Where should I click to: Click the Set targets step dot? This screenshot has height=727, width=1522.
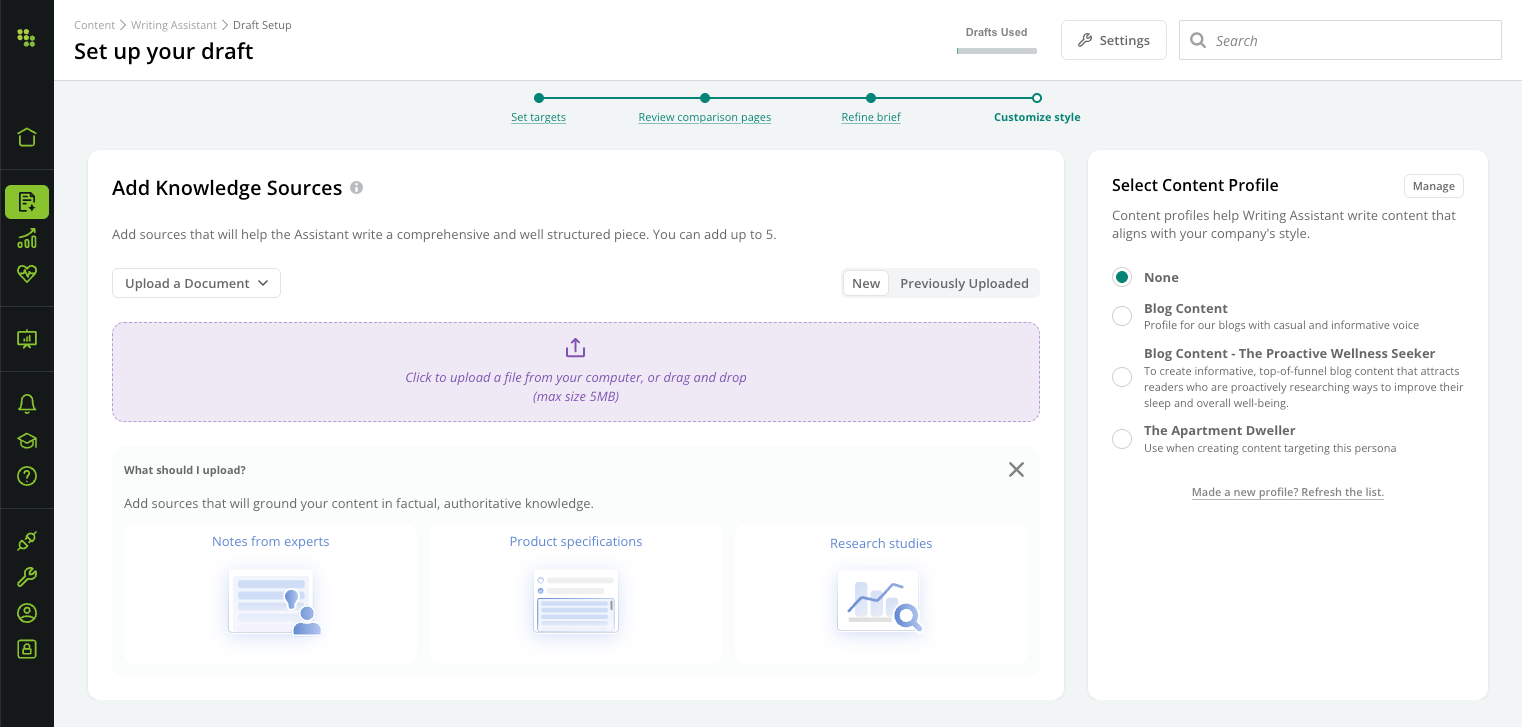tap(539, 98)
